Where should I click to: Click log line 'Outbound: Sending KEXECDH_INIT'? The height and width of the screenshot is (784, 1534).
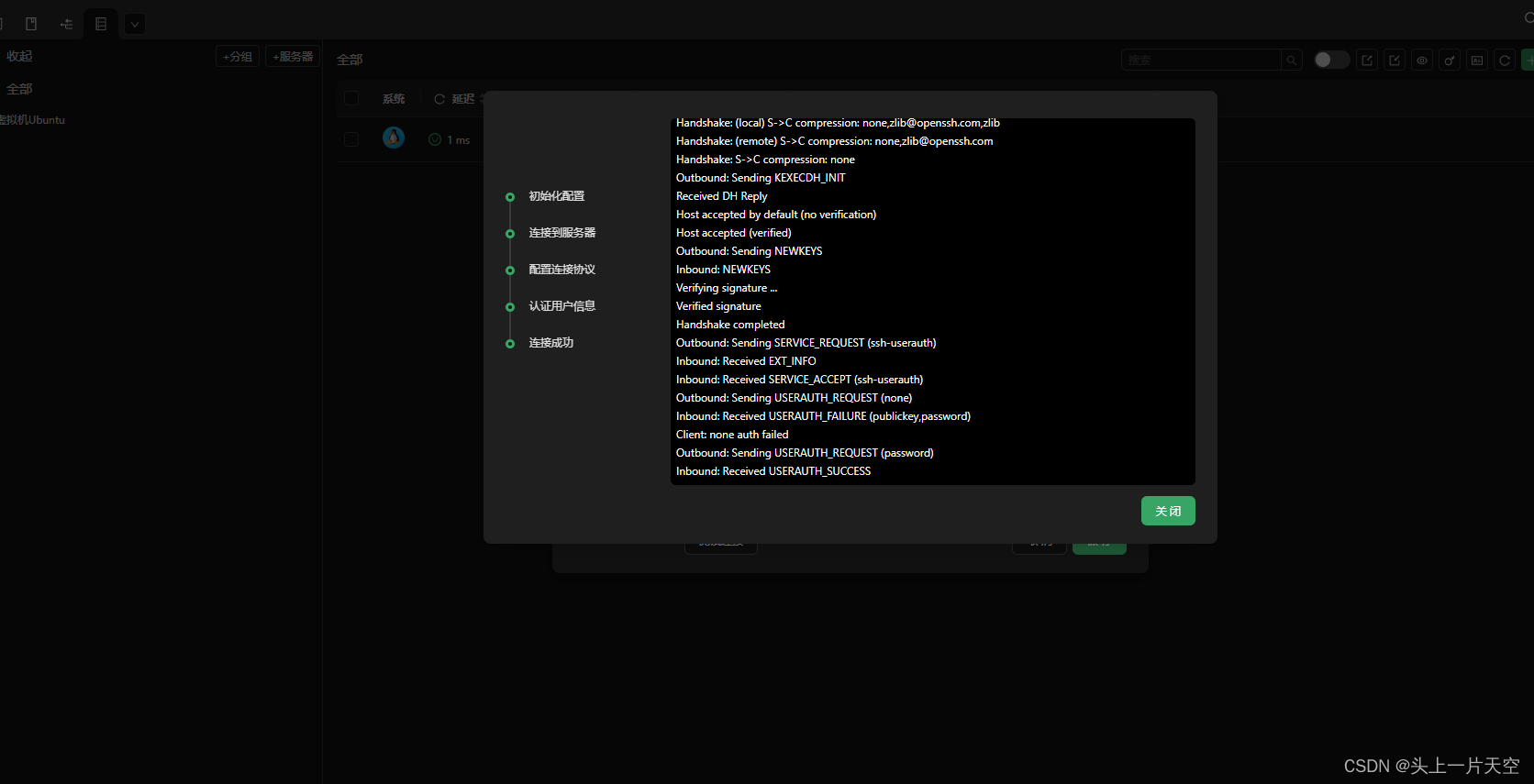761,178
